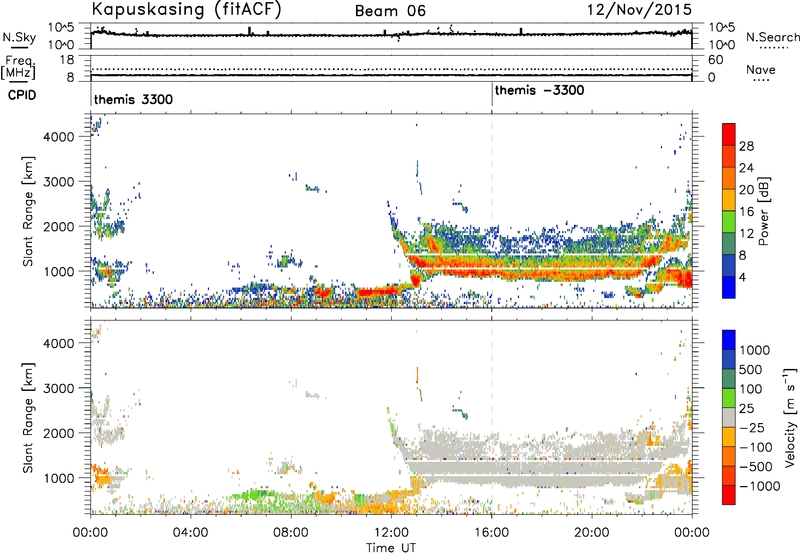Click the '28' power scale value
800x554 pixels.
tap(746, 146)
